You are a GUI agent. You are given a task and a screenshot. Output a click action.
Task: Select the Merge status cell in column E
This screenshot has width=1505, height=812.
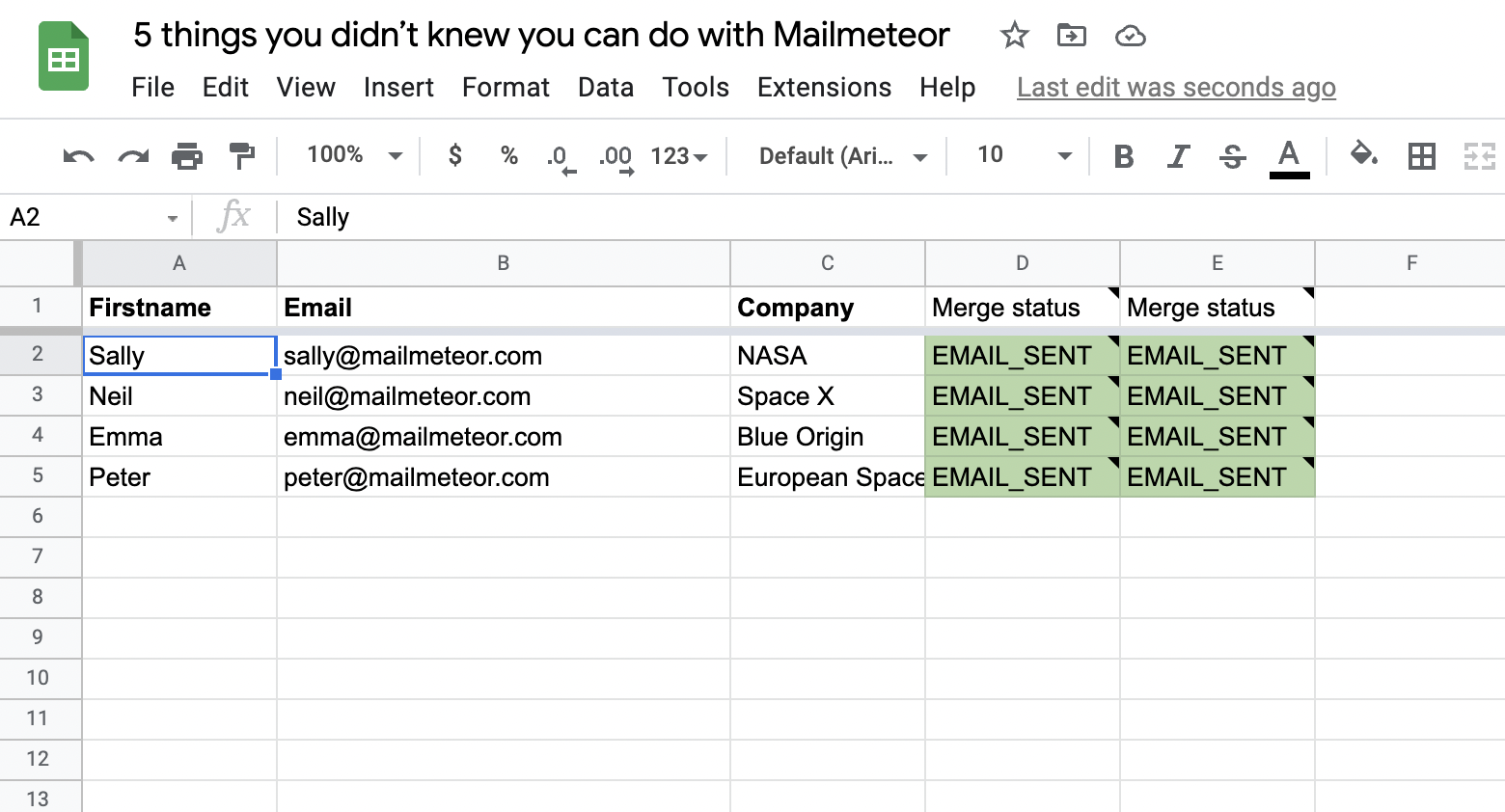click(1218, 308)
